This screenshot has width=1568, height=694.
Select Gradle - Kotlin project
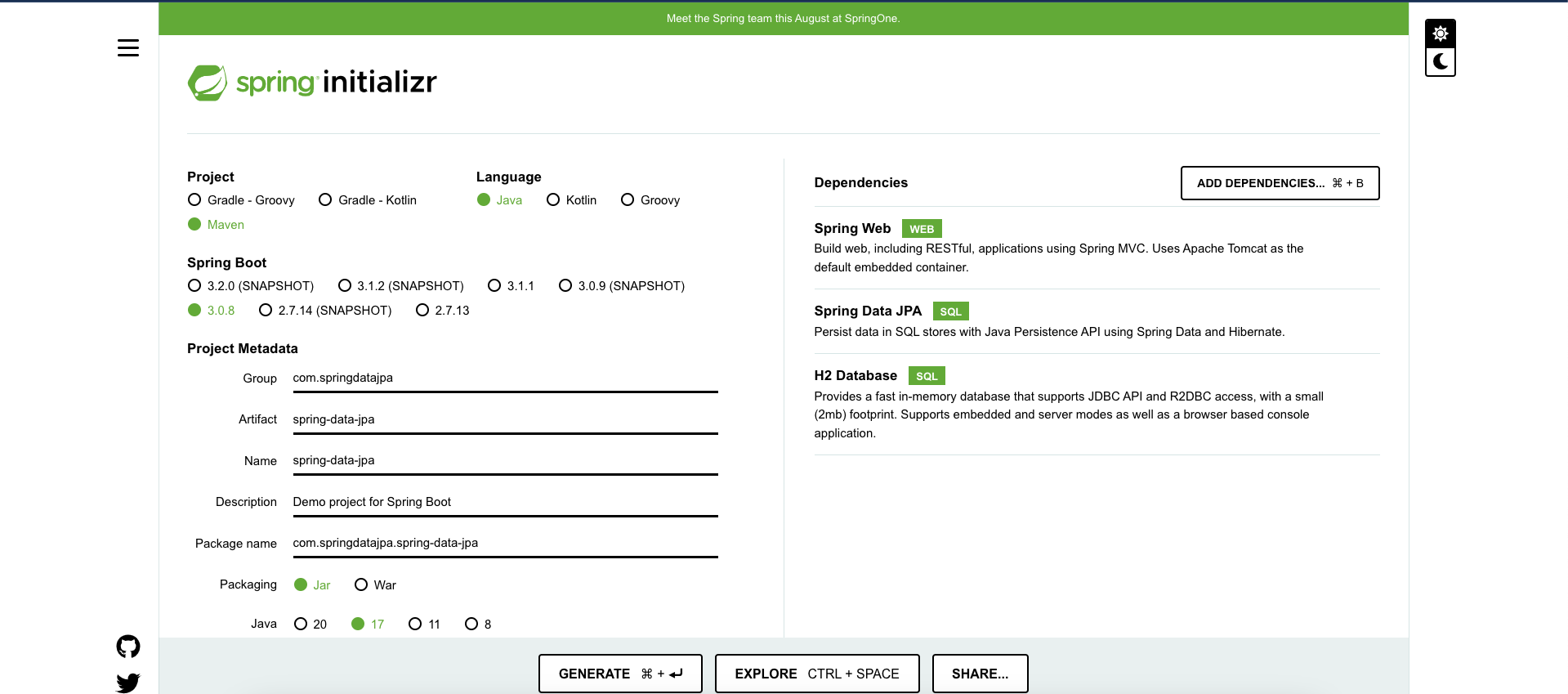pyautogui.click(x=368, y=200)
